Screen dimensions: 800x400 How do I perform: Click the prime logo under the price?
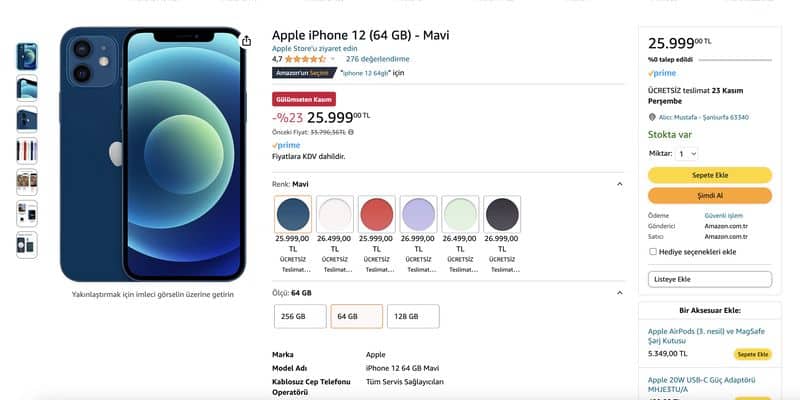pyautogui.click(x=286, y=145)
